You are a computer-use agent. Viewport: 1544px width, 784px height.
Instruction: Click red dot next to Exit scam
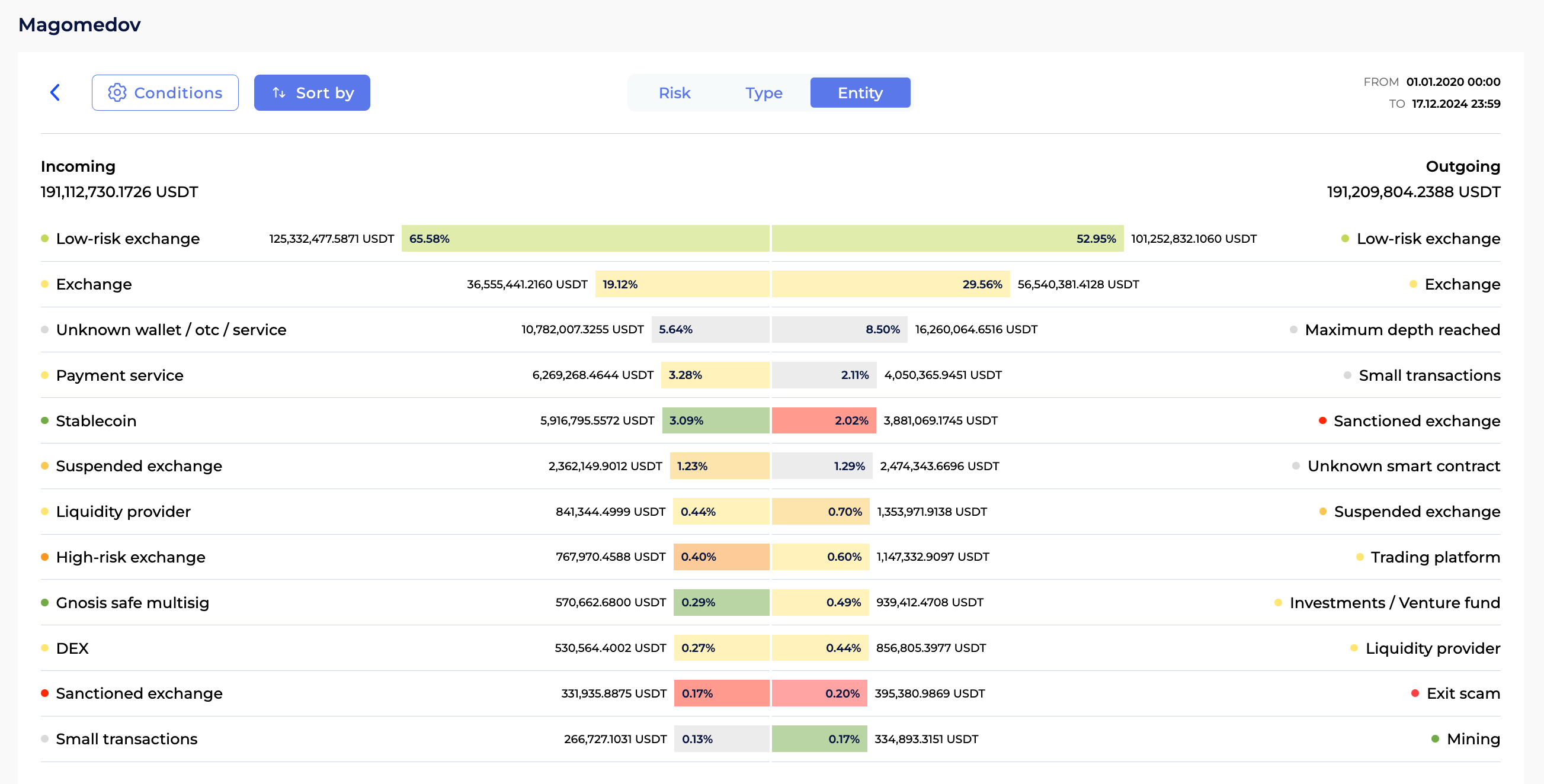pos(1415,693)
